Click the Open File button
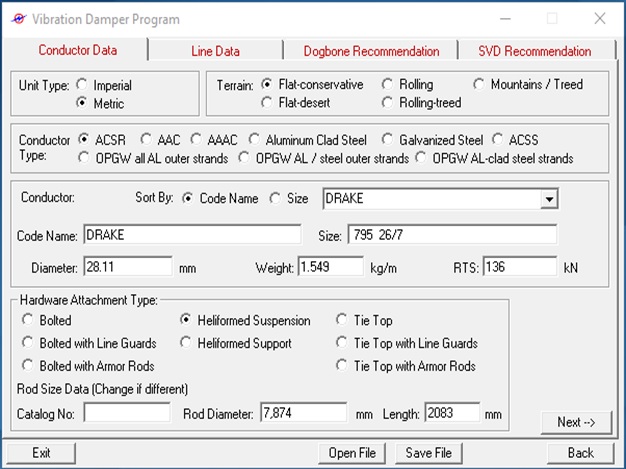Screen dimensions: 626x469 (x=352, y=453)
